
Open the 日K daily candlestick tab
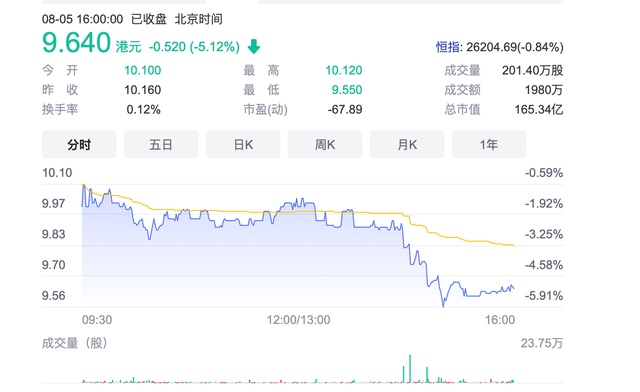pyautogui.click(x=243, y=145)
